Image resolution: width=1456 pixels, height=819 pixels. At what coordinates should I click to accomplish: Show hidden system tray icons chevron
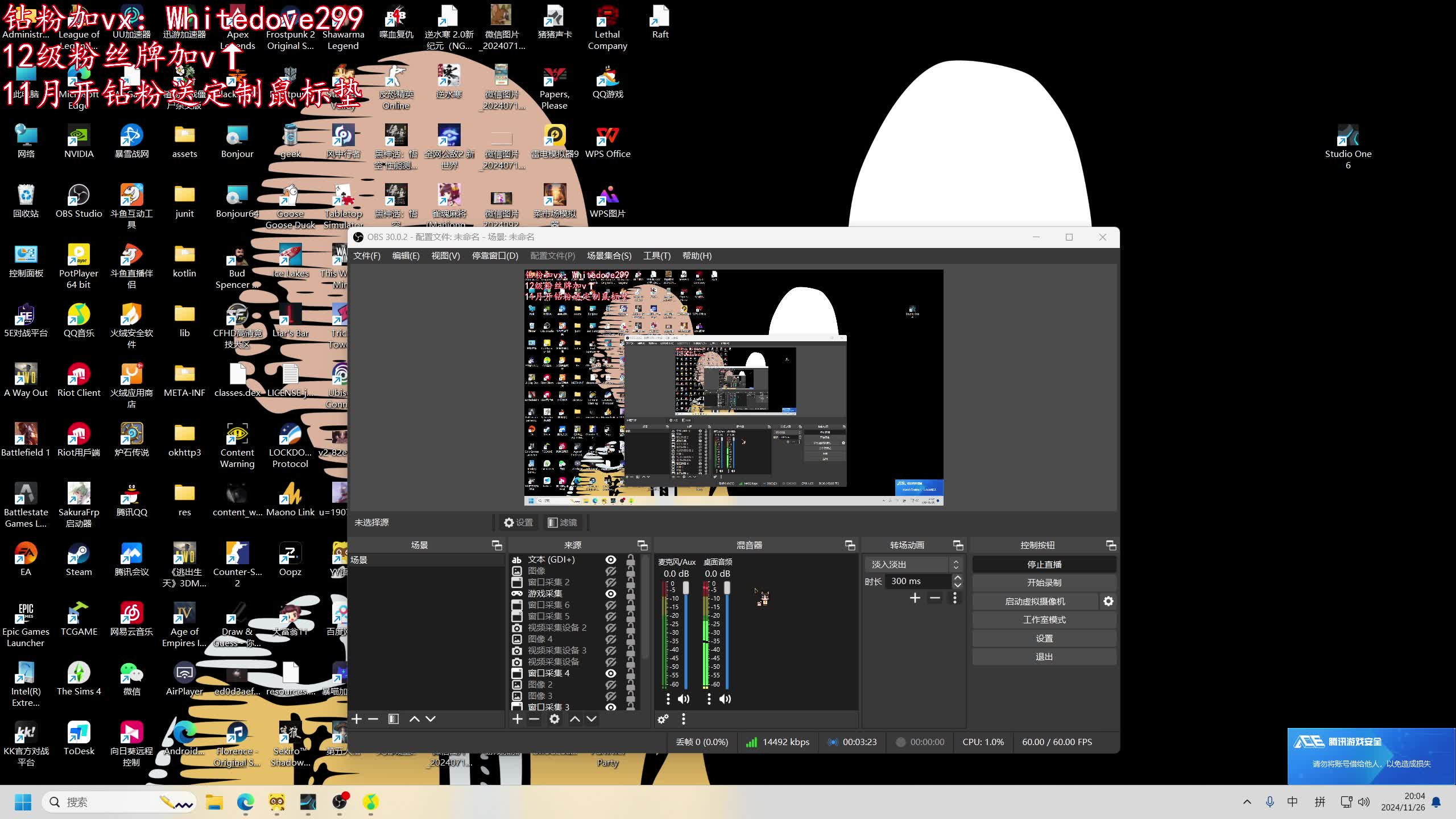(1247, 802)
